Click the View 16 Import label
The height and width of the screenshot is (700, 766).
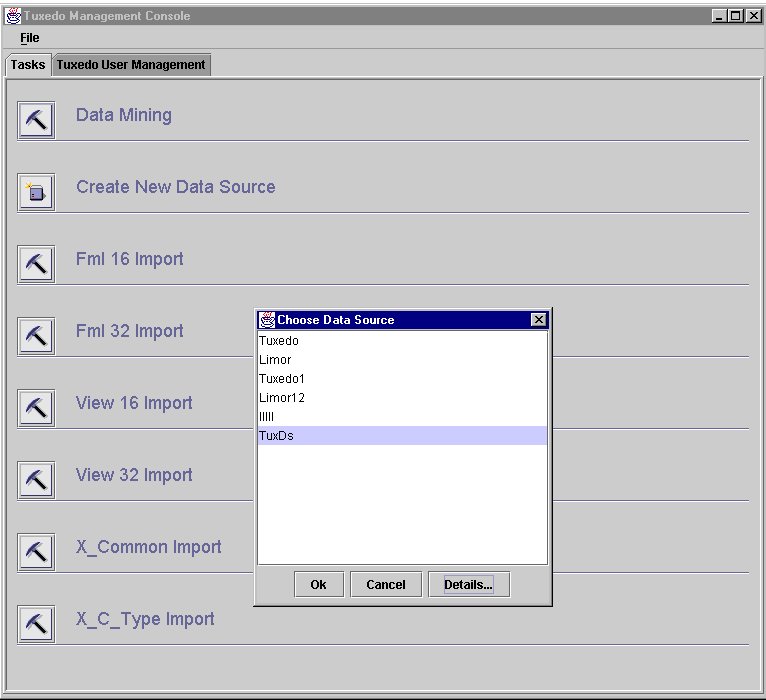pos(134,403)
